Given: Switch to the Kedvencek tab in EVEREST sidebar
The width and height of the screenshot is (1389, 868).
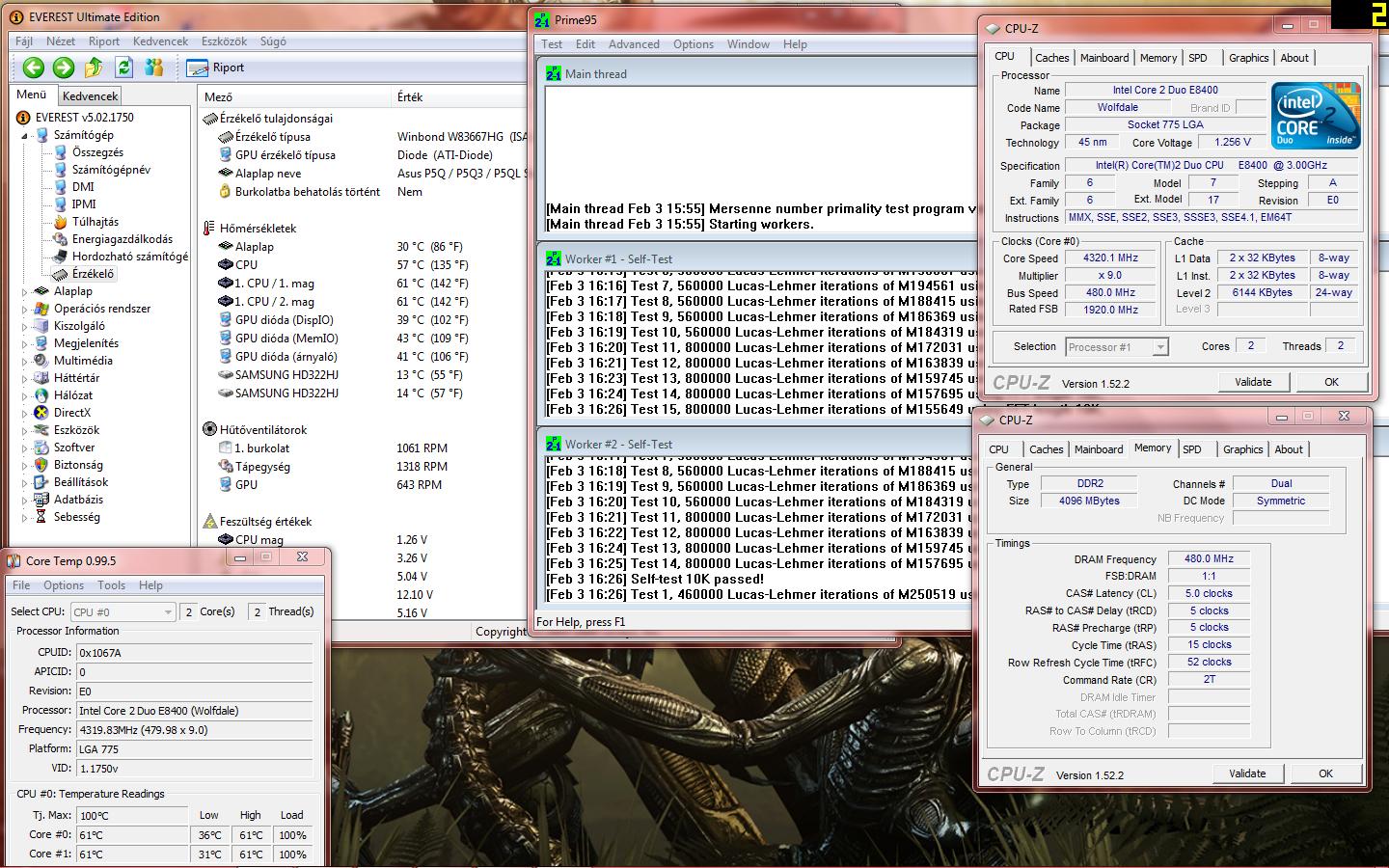Looking at the screenshot, I should click(x=90, y=95).
